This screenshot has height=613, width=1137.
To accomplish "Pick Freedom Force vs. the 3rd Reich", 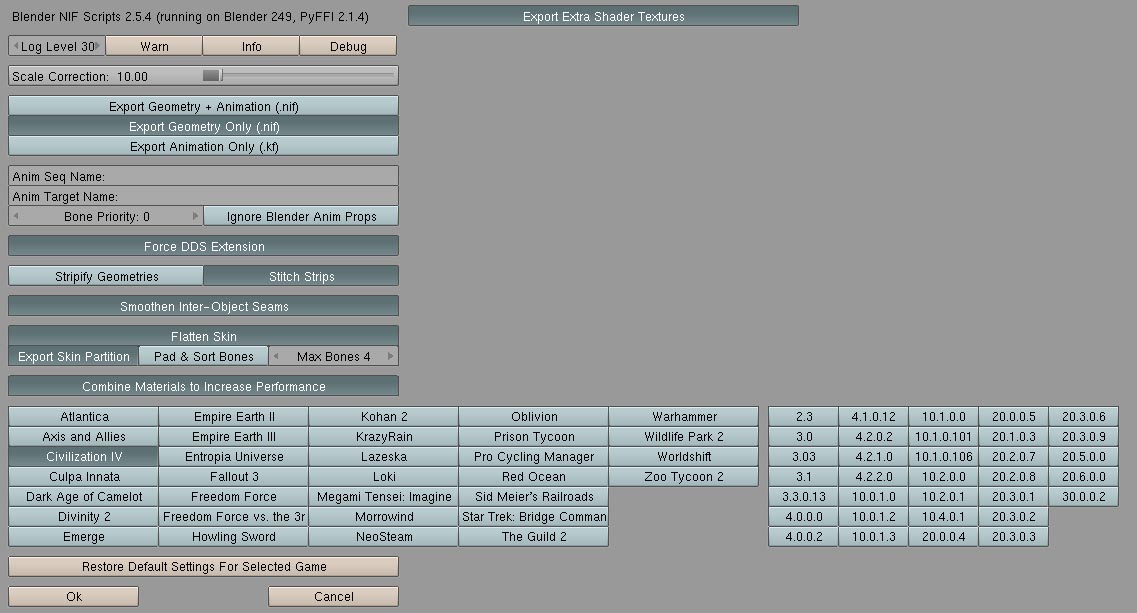I will point(233,517).
